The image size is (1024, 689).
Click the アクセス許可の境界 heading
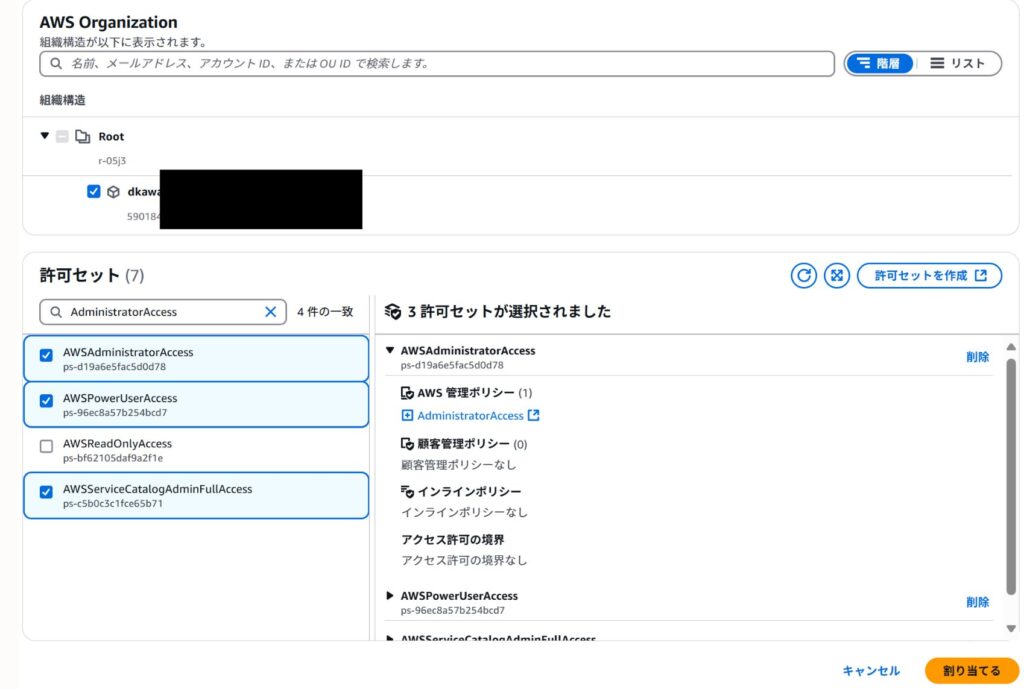[x=453, y=539]
